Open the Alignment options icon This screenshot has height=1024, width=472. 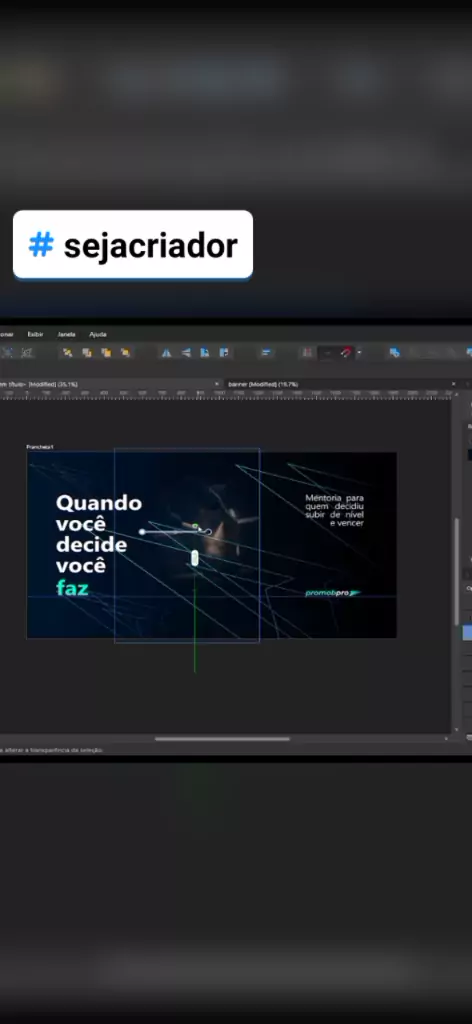[x=266, y=353]
